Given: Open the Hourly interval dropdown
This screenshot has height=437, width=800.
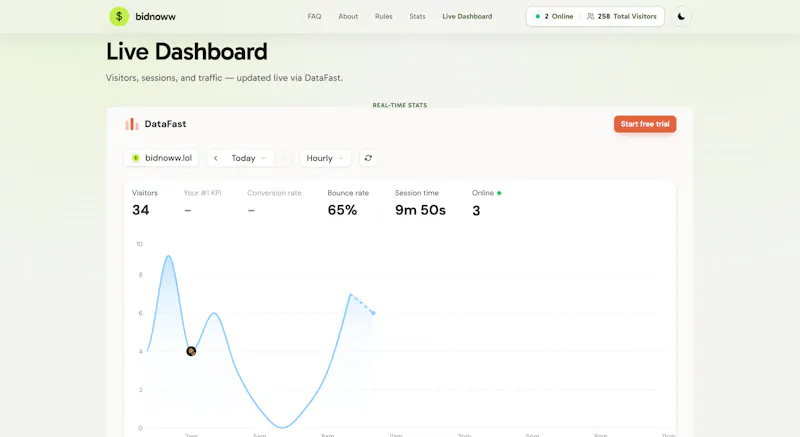Looking at the screenshot, I should pyautogui.click(x=324, y=158).
